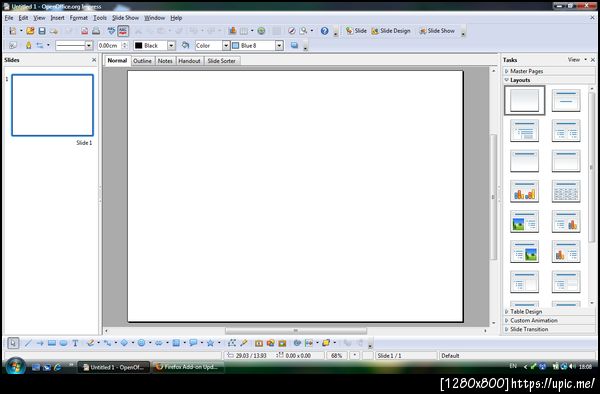Run the Spelling check icon
This screenshot has width=600, height=394.
tap(111, 31)
